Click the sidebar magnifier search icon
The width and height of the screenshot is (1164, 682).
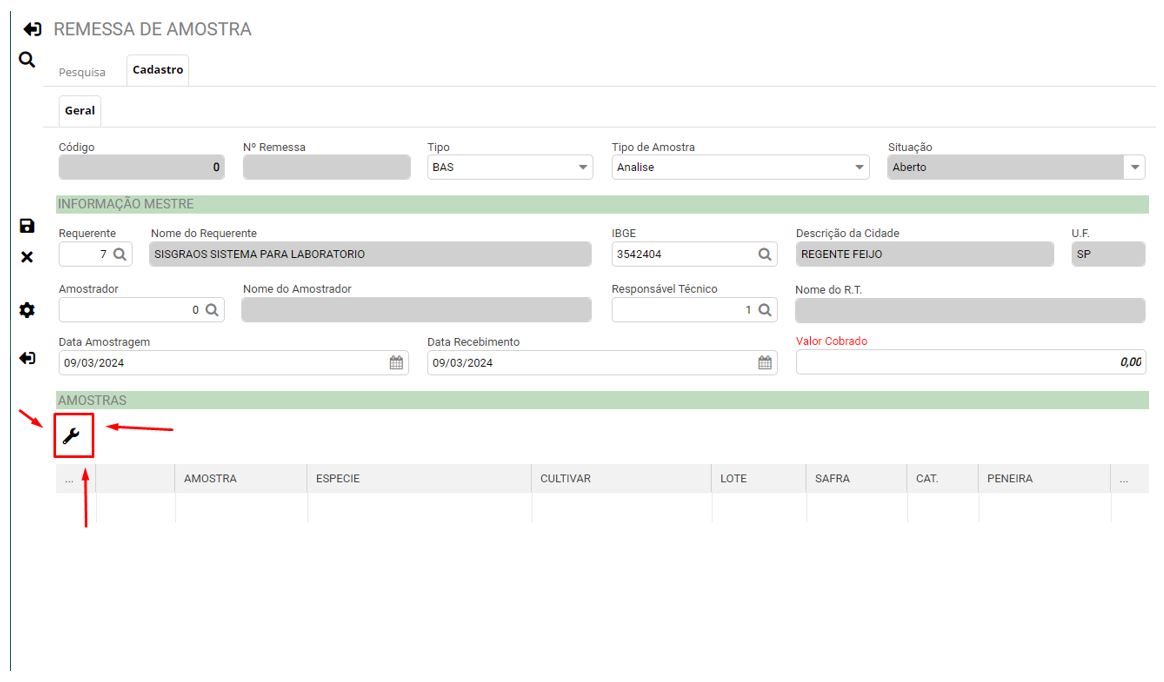coord(27,60)
